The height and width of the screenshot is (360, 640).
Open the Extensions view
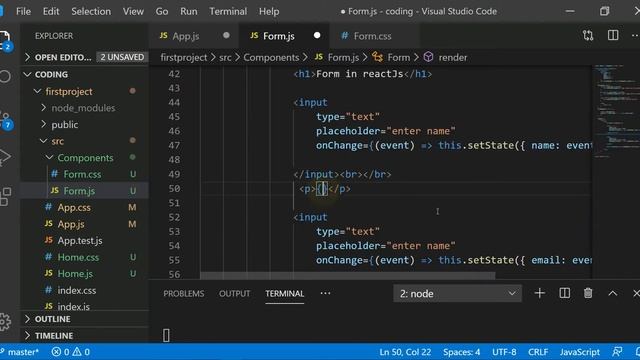click(x=5, y=196)
